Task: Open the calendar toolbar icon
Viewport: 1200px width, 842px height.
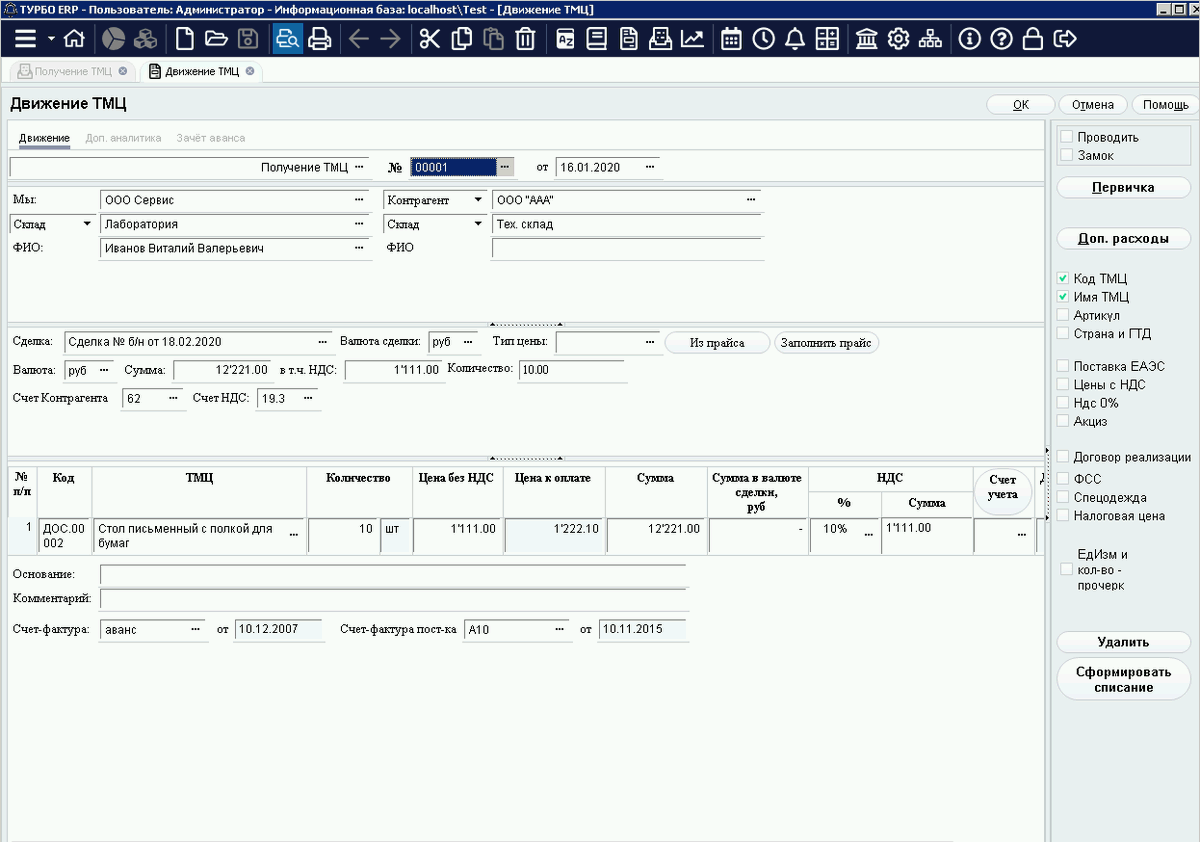Action: pos(731,39)
